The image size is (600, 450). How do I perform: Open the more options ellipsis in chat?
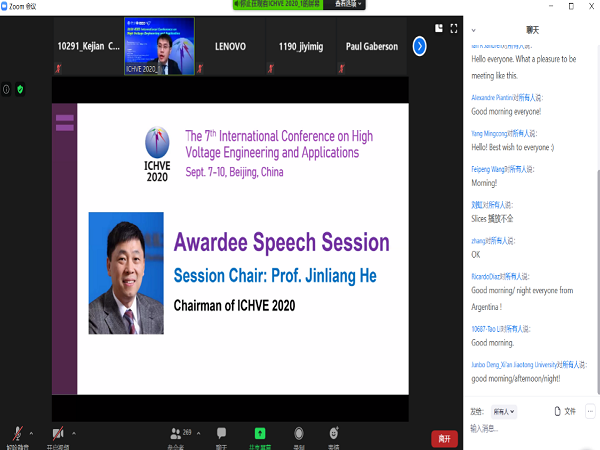pyautogui.click(x=590, y=411)
